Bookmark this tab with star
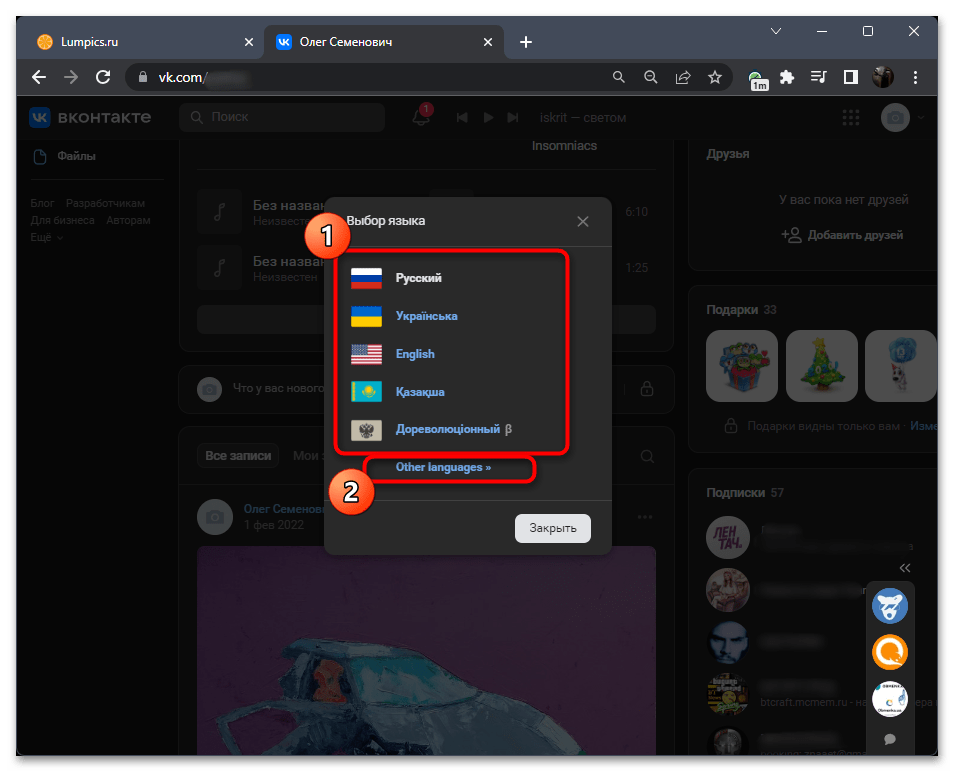This screenshot has width=954, height=772. [715, 77]
